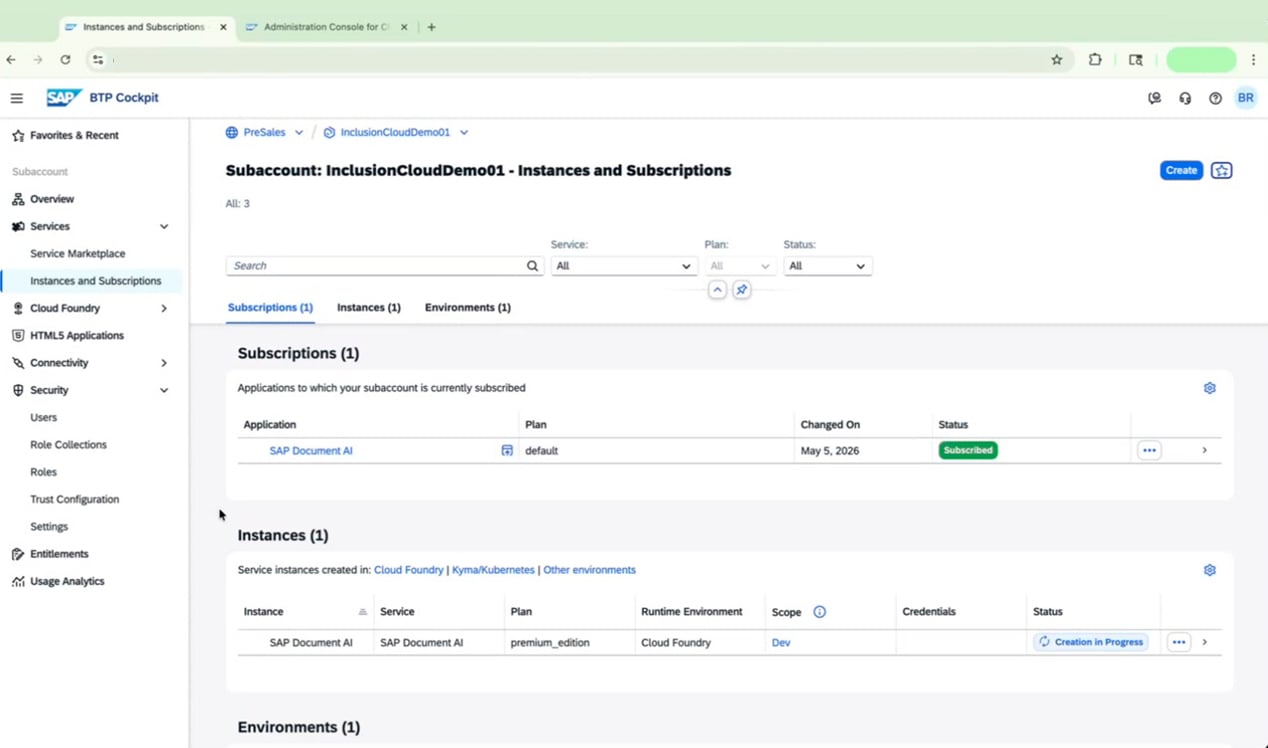Open a new browser tab
The height and width of the screenshot is (748, 1268).
point(431,27)
